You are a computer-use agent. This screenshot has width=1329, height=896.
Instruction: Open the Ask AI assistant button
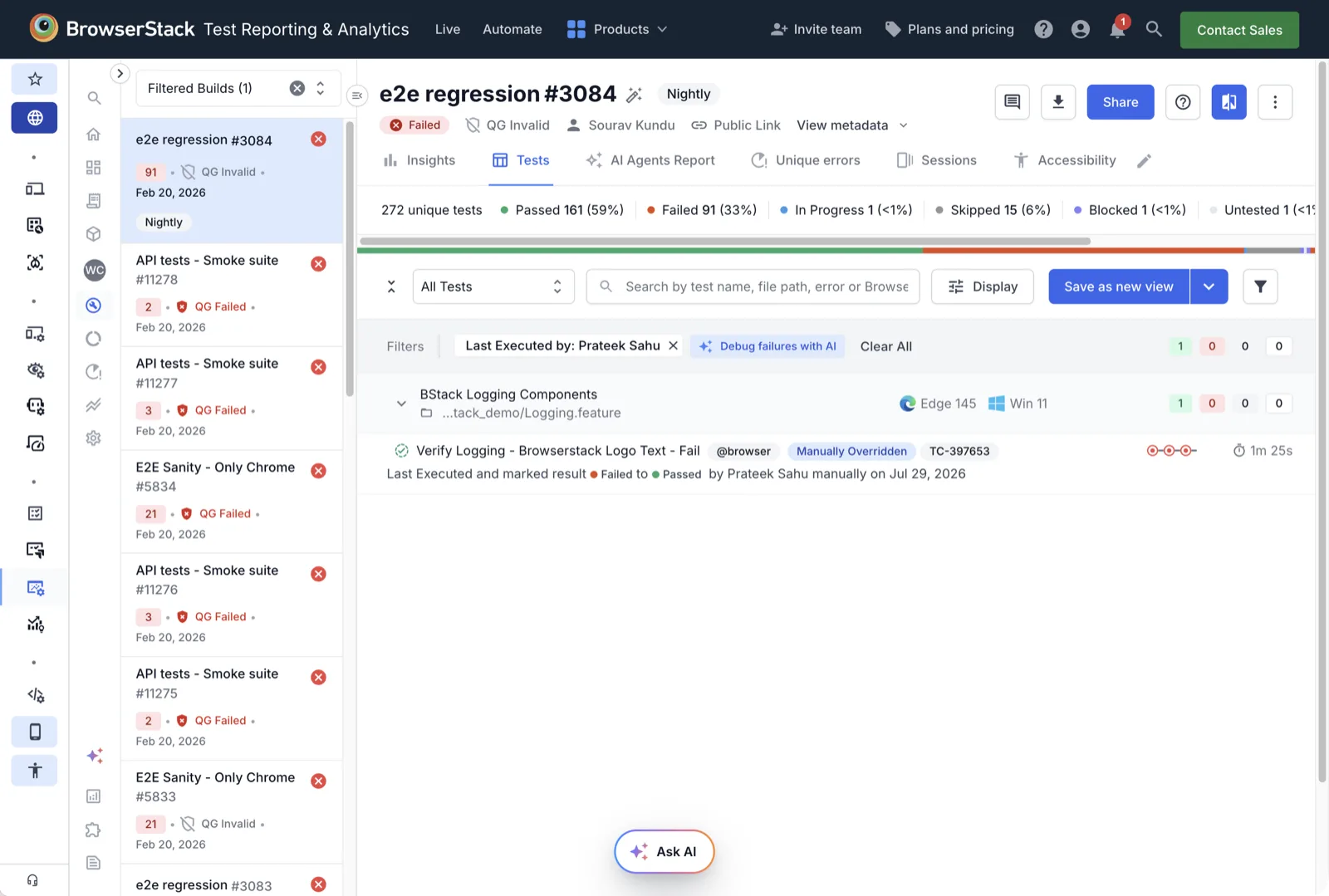(664, 851)
